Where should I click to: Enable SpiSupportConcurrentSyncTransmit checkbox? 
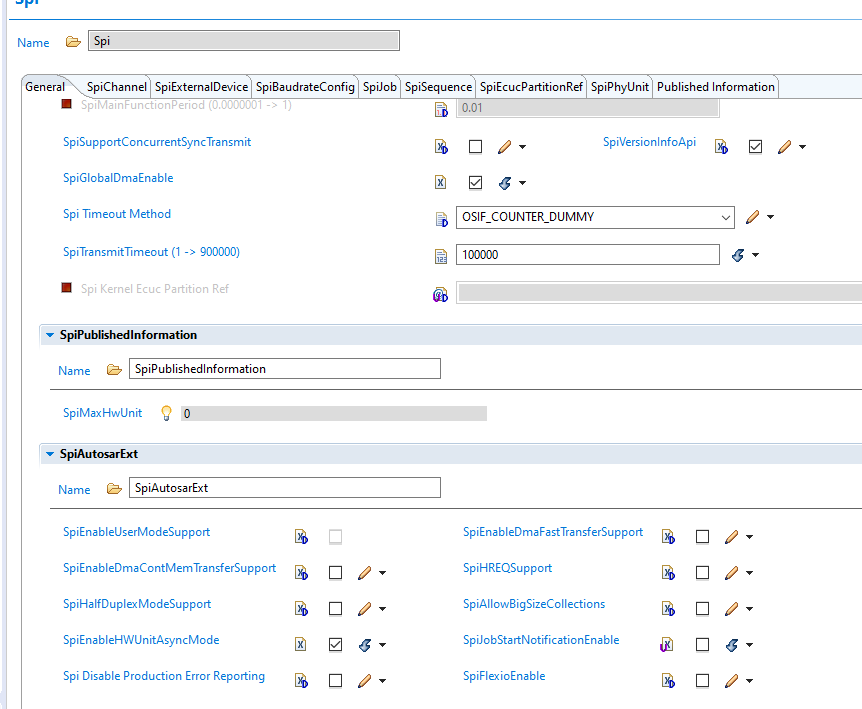tap(476, 147)
